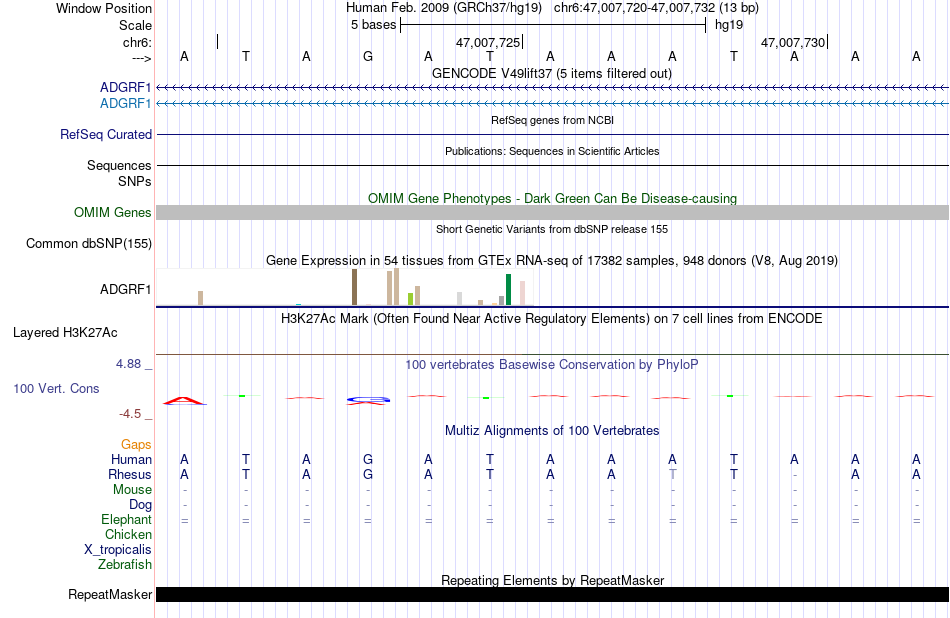Click the 4.88 PhyloP upper limit value
950x618 pixels.
pos(128,364)
